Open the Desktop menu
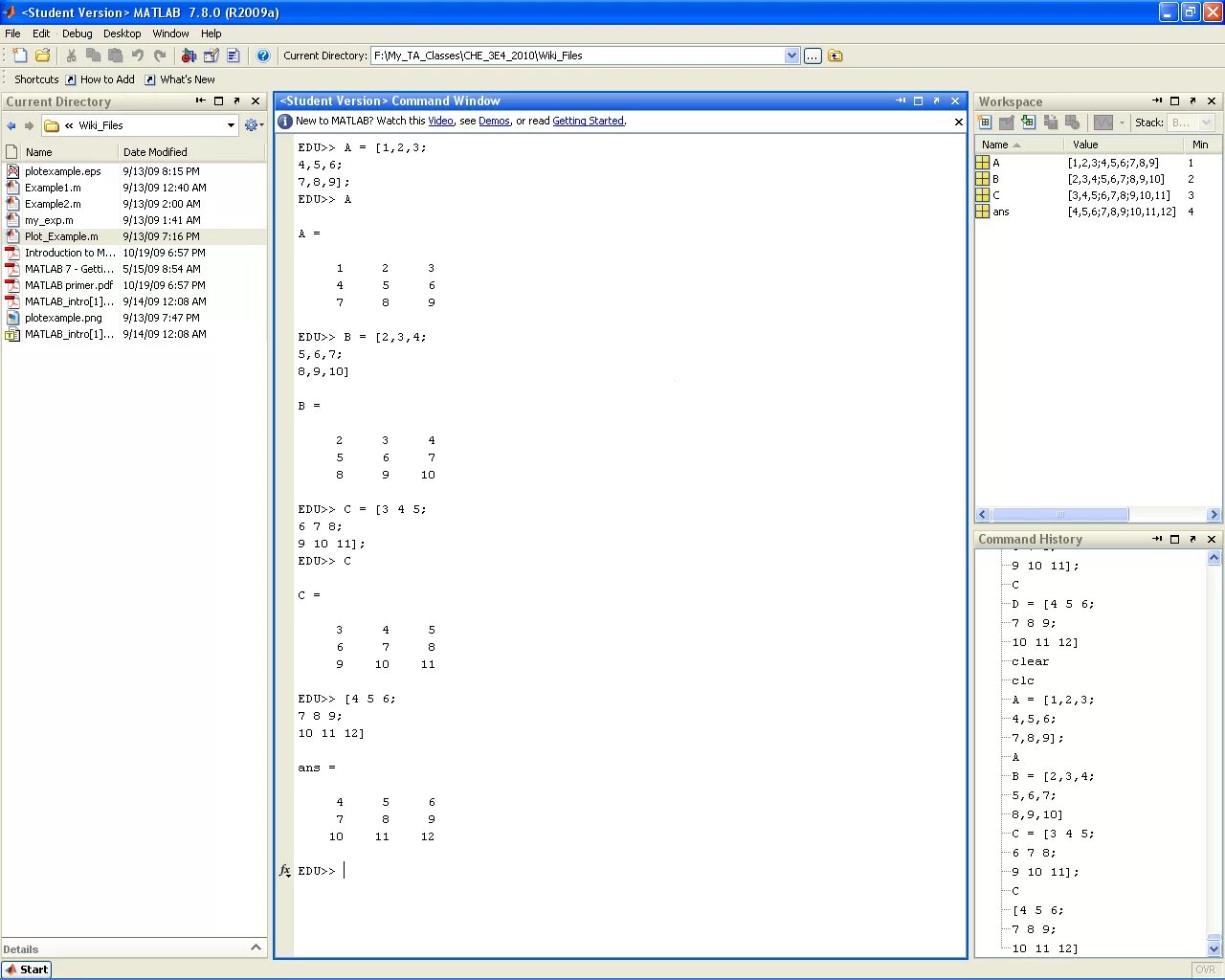This screenshot has height=980, width=1225. (122, 33)
